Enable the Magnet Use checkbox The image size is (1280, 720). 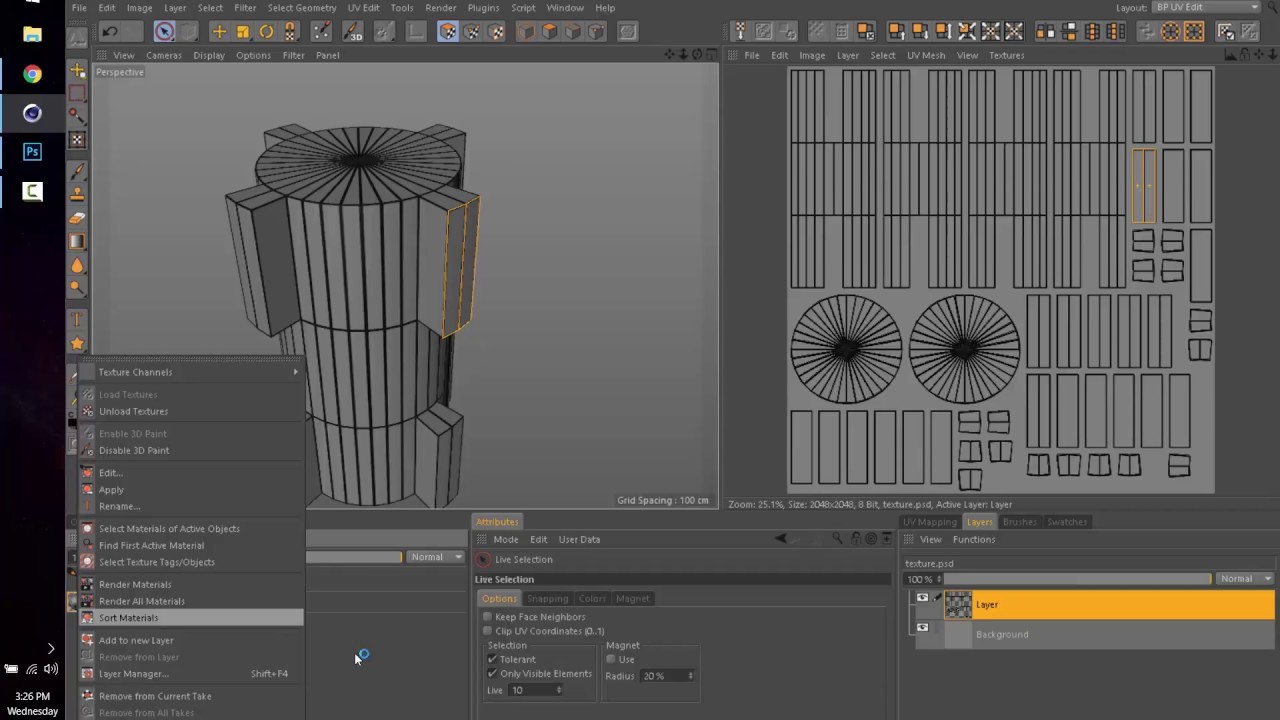click(x=611, y=660)
